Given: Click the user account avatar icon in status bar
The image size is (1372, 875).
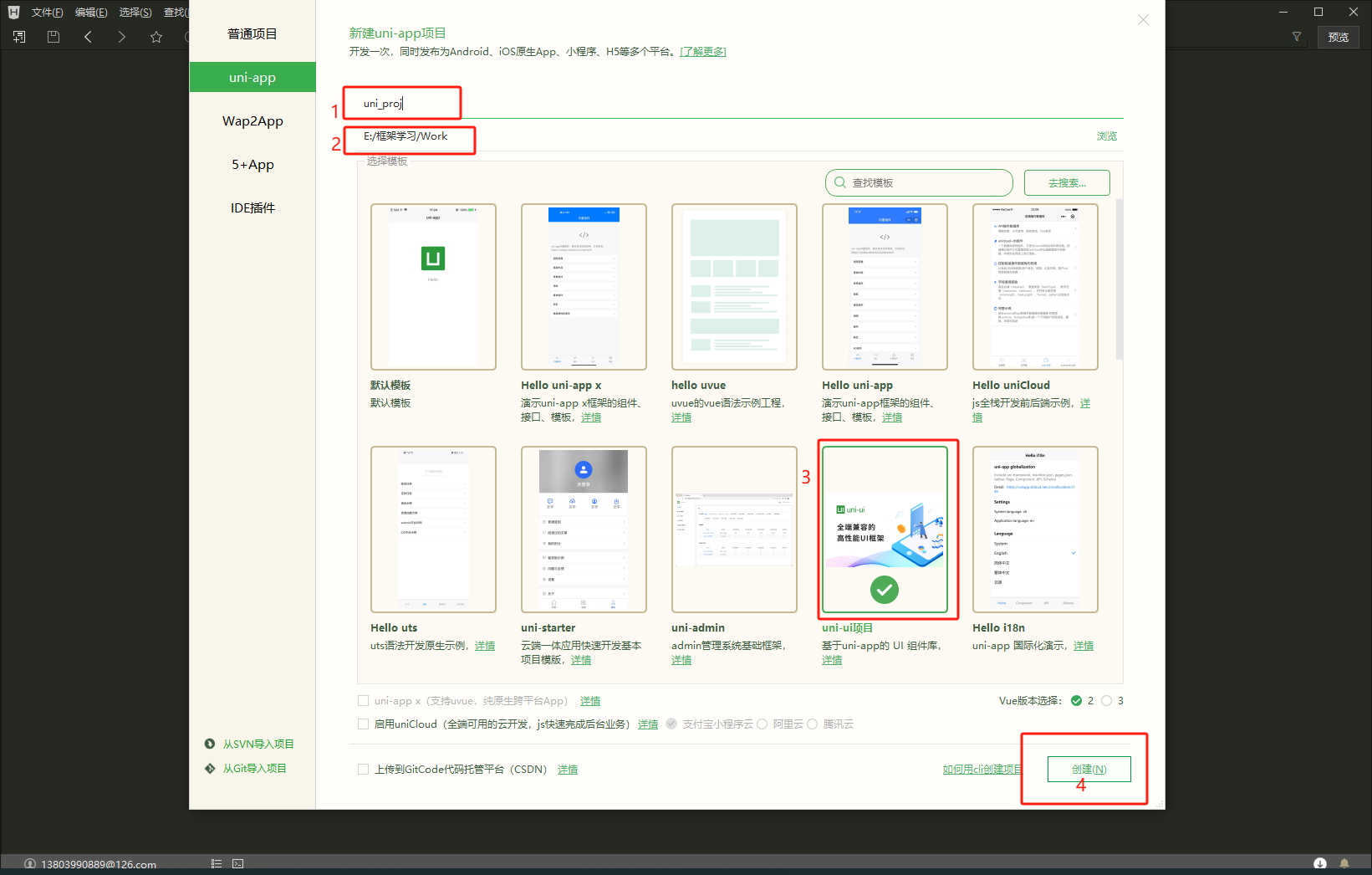Looking at the screenshot, I should click(30, 864).
